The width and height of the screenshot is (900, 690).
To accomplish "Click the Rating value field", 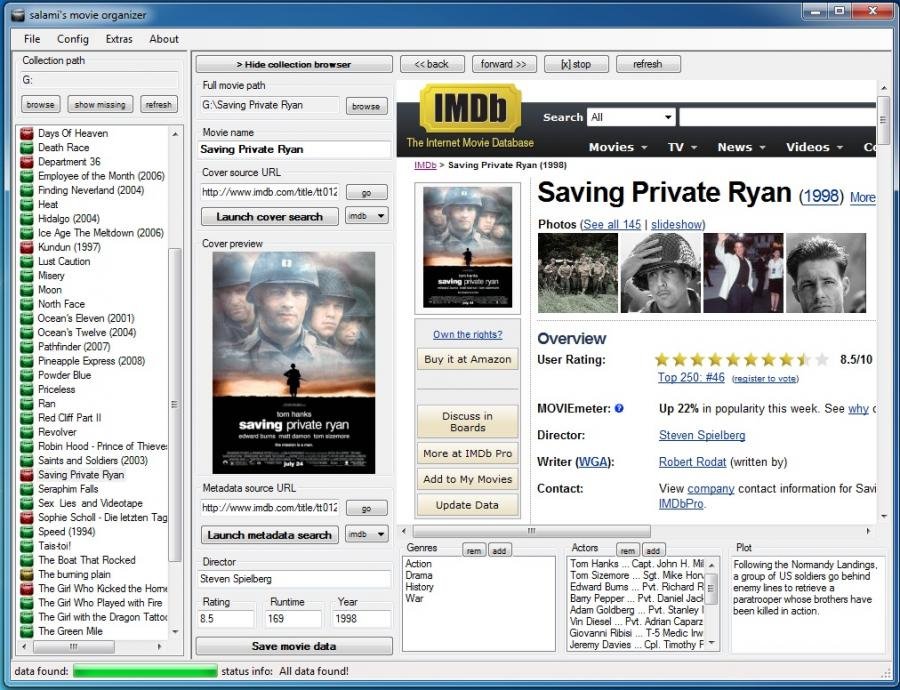I will pos(226,619).
